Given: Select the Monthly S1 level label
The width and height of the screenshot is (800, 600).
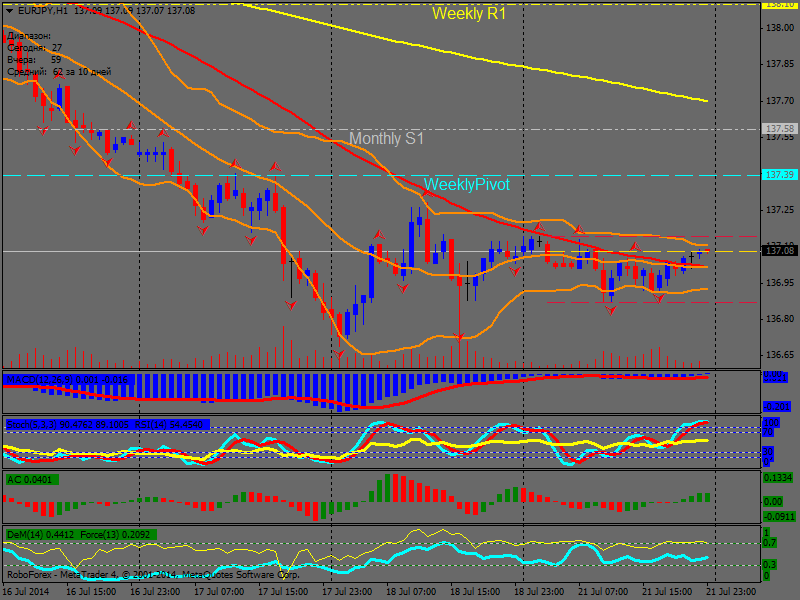Looking at the screenshot, I should point(386,139).
